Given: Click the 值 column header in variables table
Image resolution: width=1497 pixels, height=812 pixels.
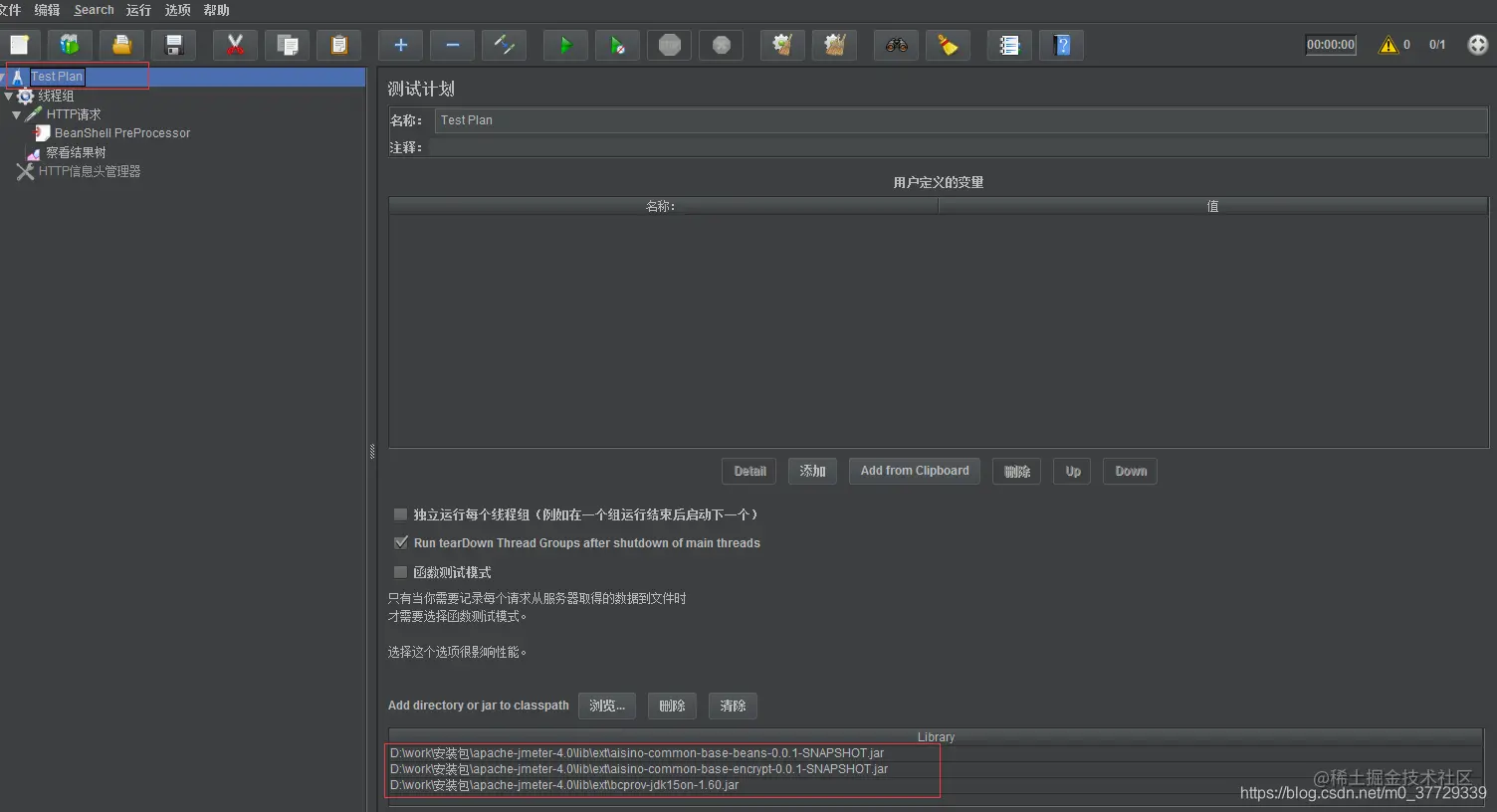Looking at the screenshot, I should (1212, 206).
